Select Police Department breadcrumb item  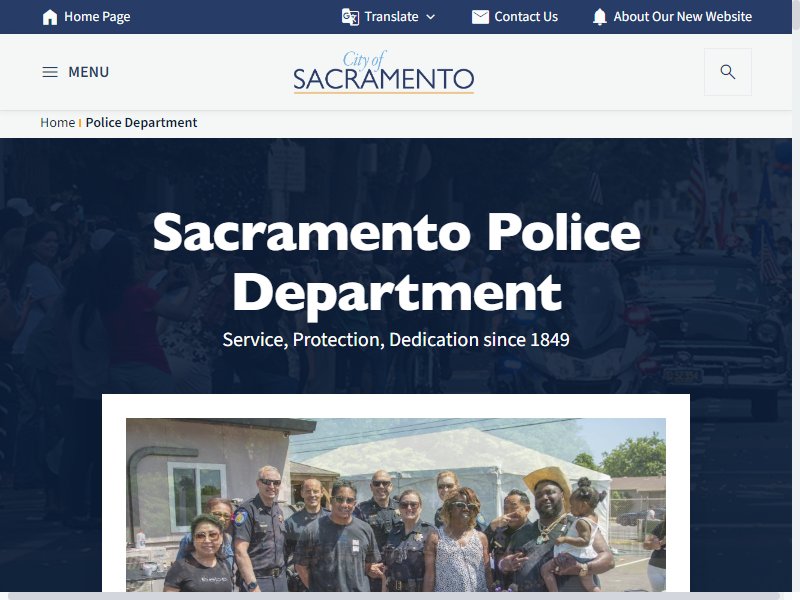tap(141, 122)
